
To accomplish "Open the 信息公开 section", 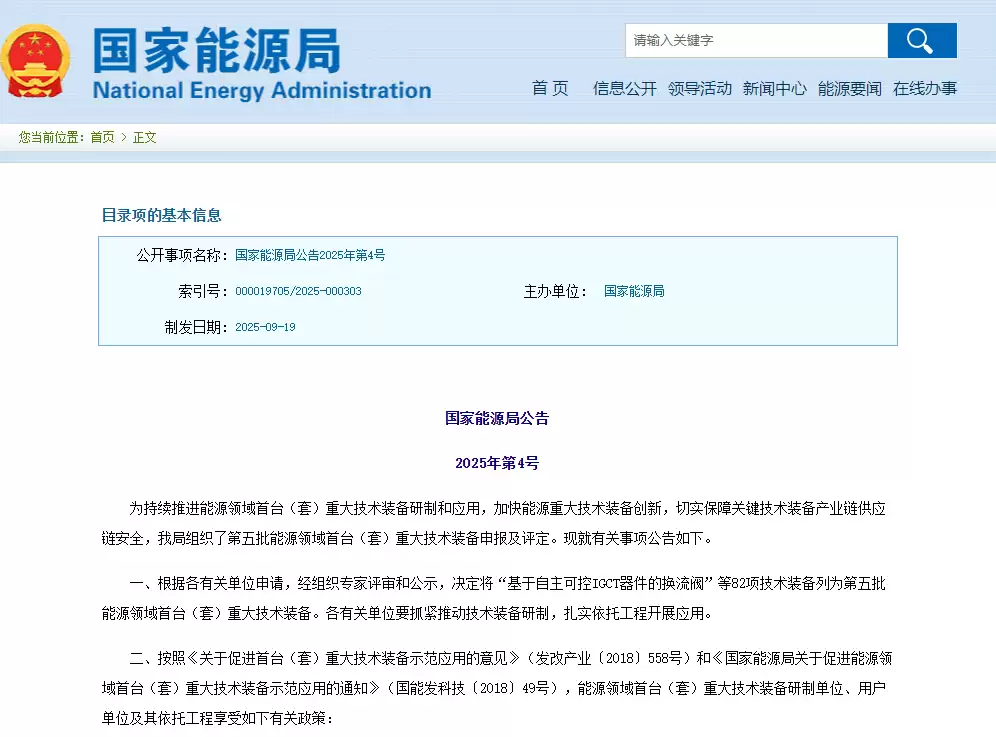I will pyautogui.click(x=626, y=88).
